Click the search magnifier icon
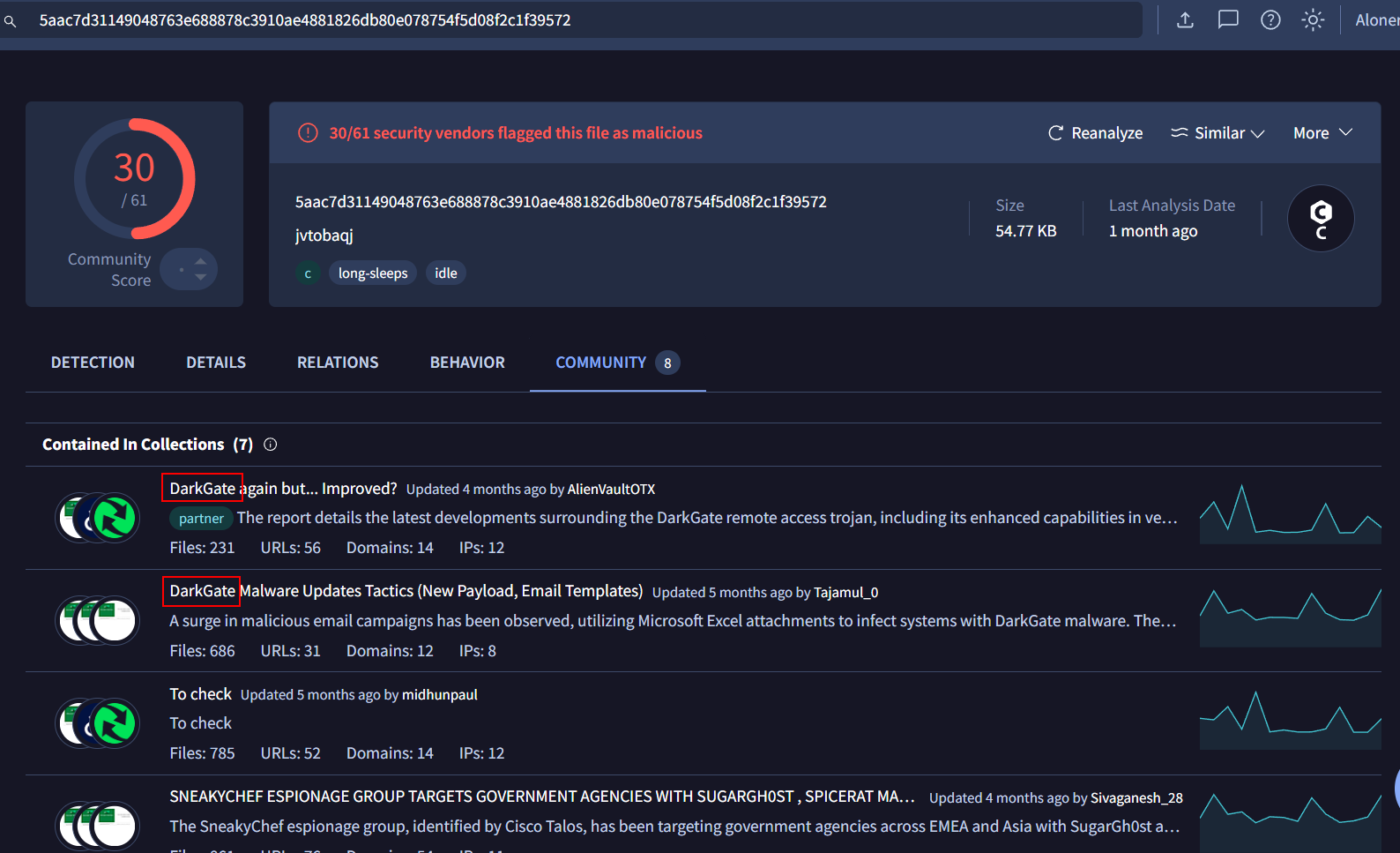Screen dimensions: 1400x853 (11, 21)
